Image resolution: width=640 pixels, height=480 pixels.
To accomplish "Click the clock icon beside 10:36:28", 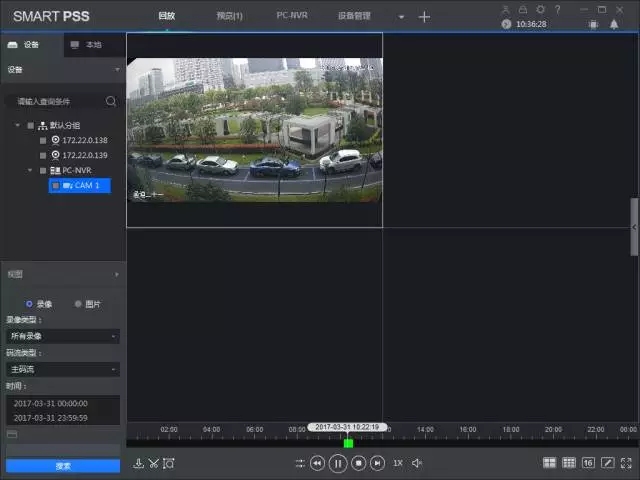I will click(x=506, y=24).
